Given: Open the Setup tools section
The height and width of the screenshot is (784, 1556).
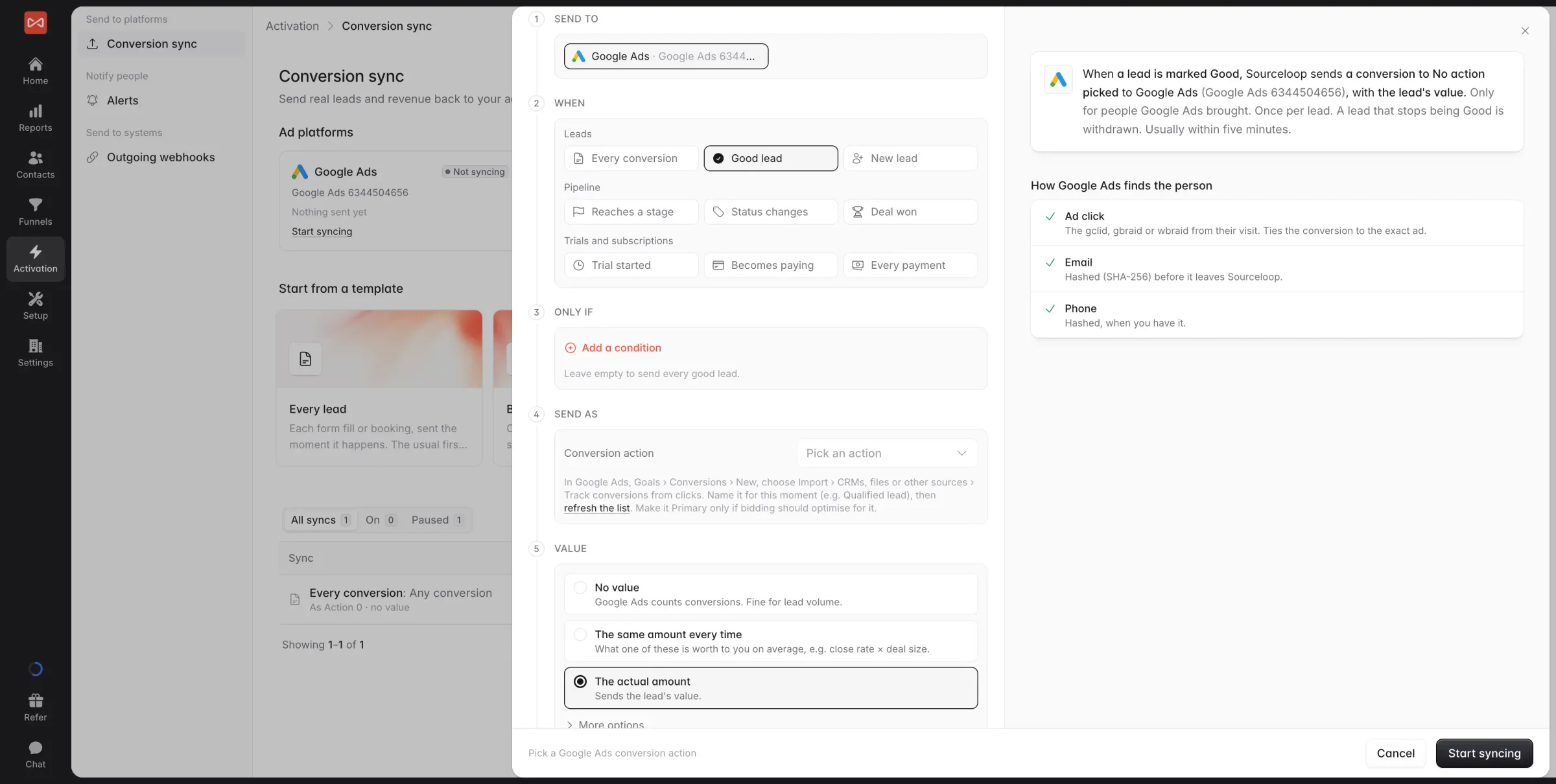Looking at the screenshot, I should 35,306.
